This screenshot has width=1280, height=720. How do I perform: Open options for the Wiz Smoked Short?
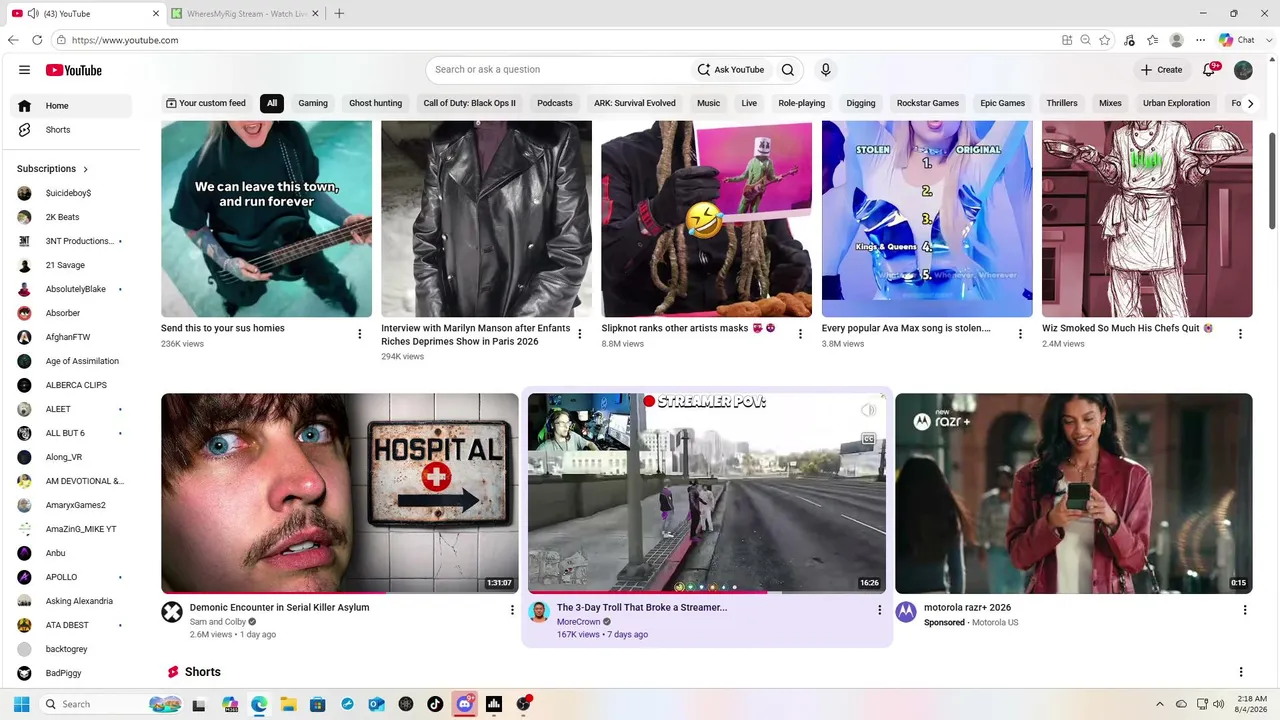(1240, 334)
